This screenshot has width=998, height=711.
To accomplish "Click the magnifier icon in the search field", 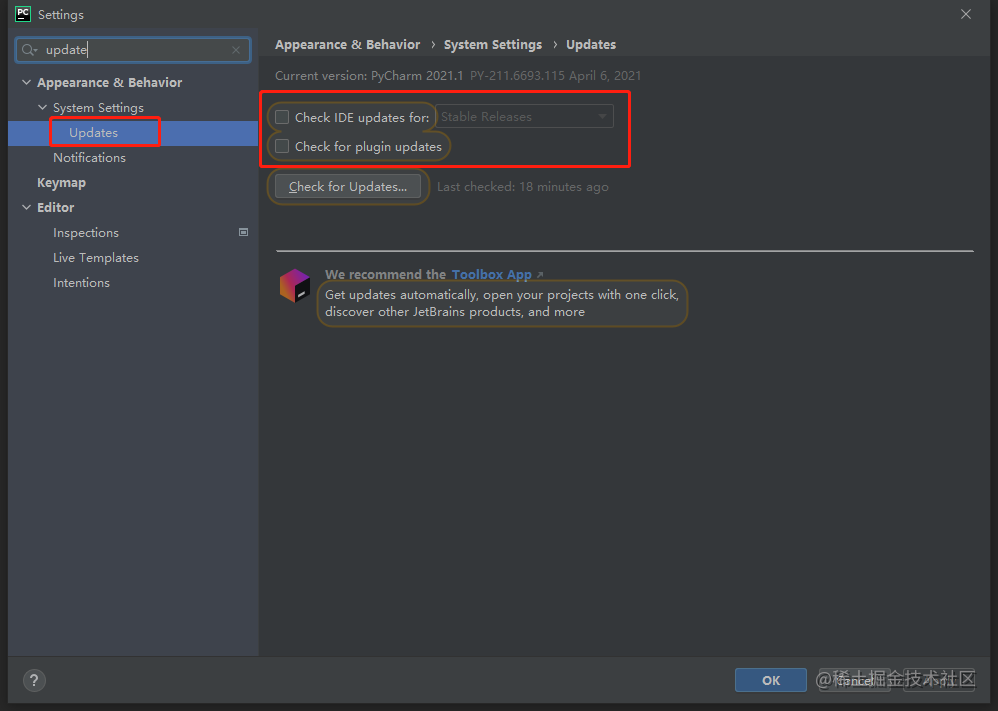I will 30,49.
